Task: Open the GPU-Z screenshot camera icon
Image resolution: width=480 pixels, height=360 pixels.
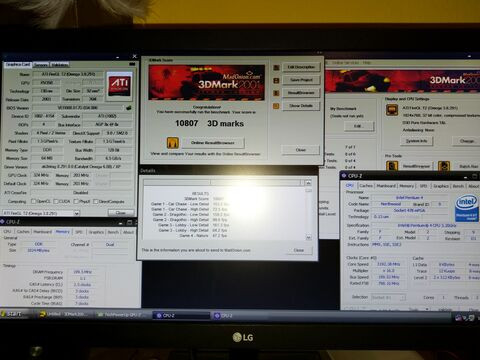Action: (132, 64)
